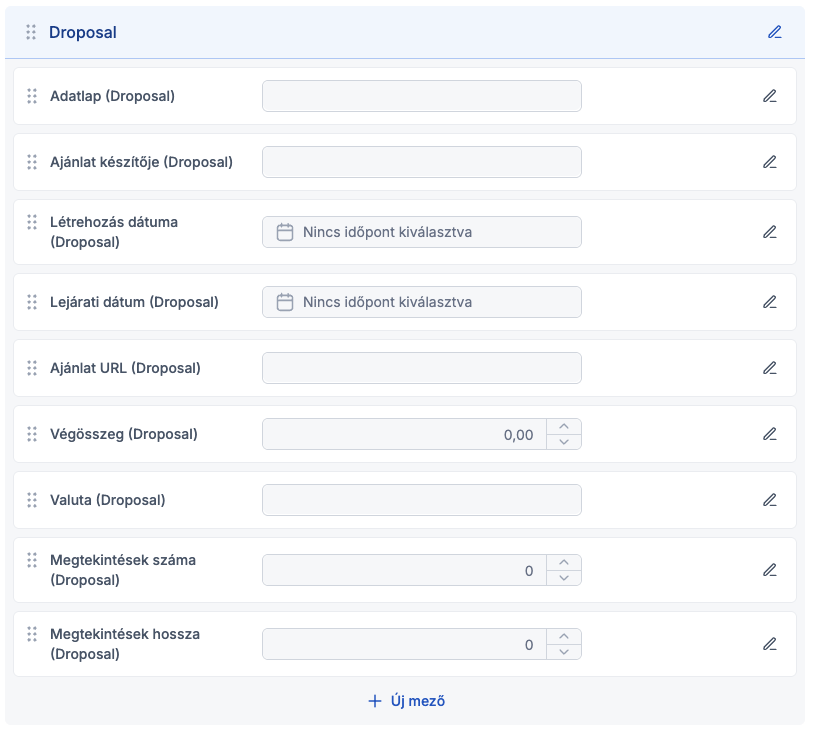Click into the Ajánlat URL input field
The height and width of the screenshot is (733, 813).
[421, 368]
